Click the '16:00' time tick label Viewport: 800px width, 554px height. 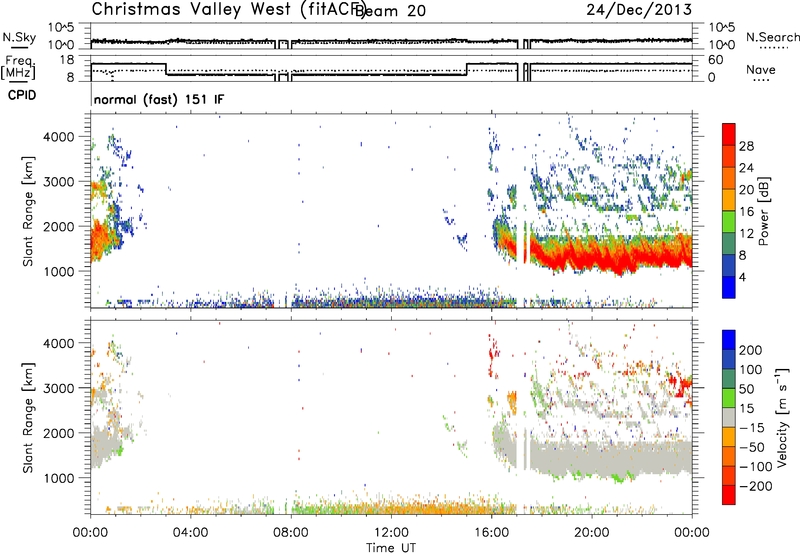[491, 533]
